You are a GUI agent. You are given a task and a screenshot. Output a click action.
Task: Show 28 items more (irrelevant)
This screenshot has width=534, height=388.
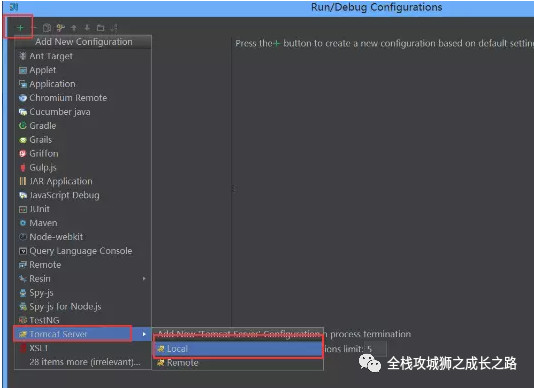pyautogui.click(x=83, y=362)
